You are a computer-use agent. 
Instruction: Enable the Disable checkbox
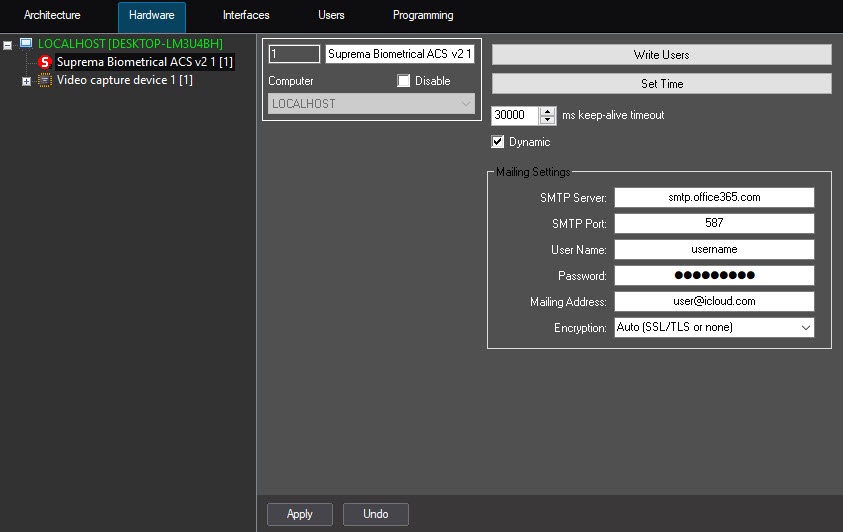click(x=404, y=81)
